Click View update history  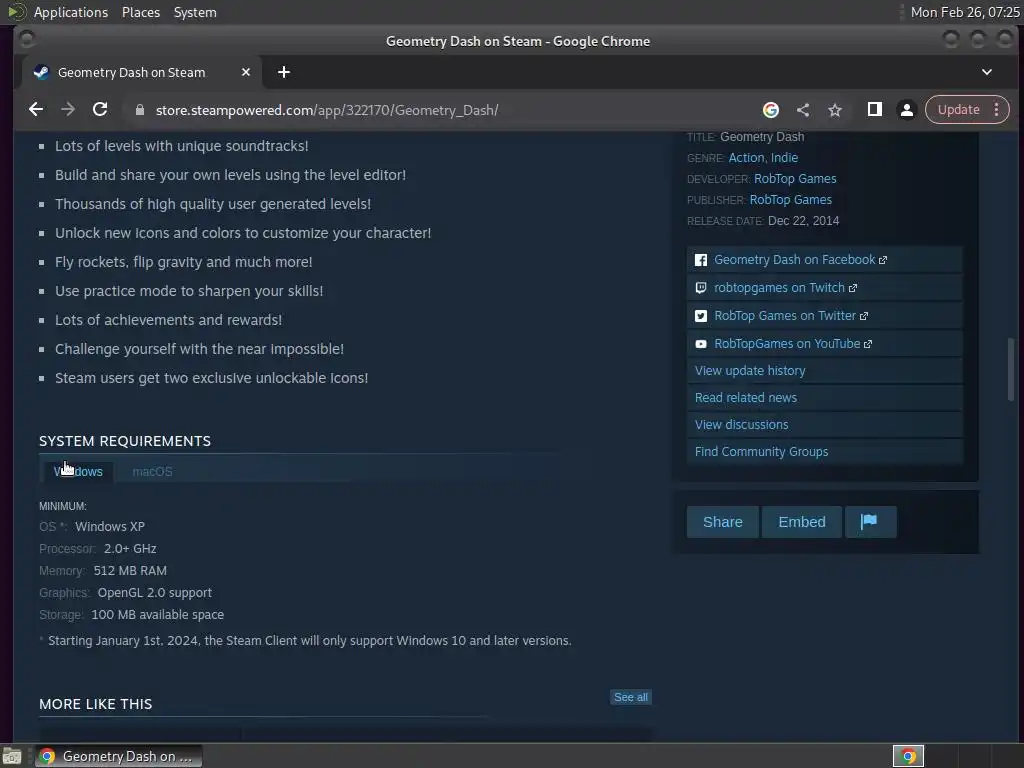coord(750,370)
